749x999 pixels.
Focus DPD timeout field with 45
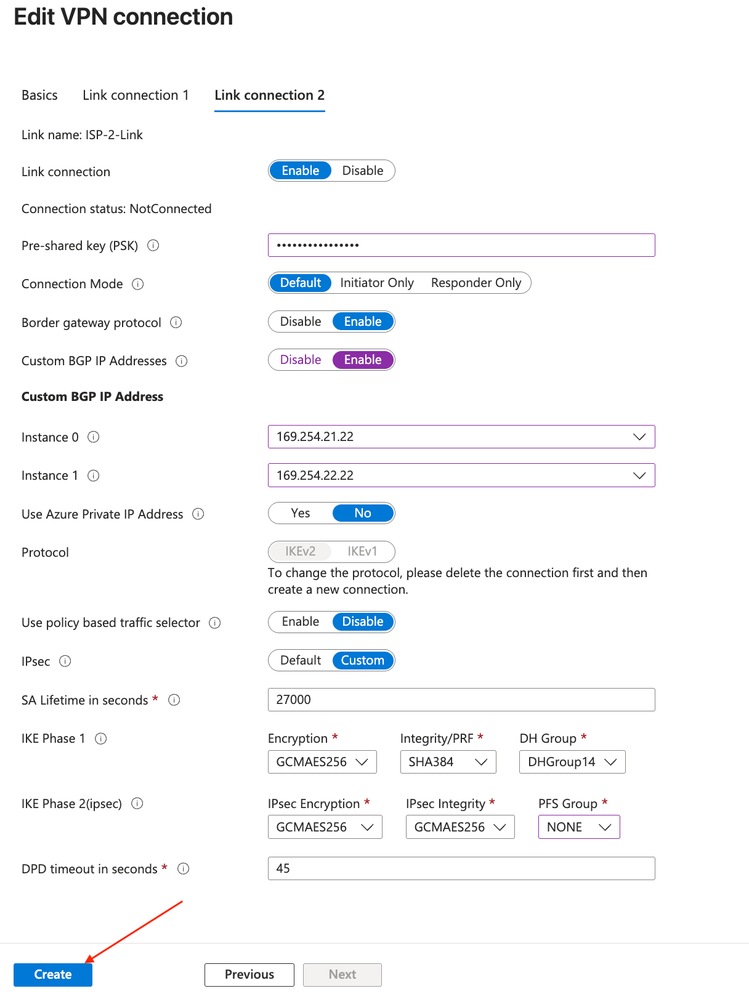(x=461, y=868)
